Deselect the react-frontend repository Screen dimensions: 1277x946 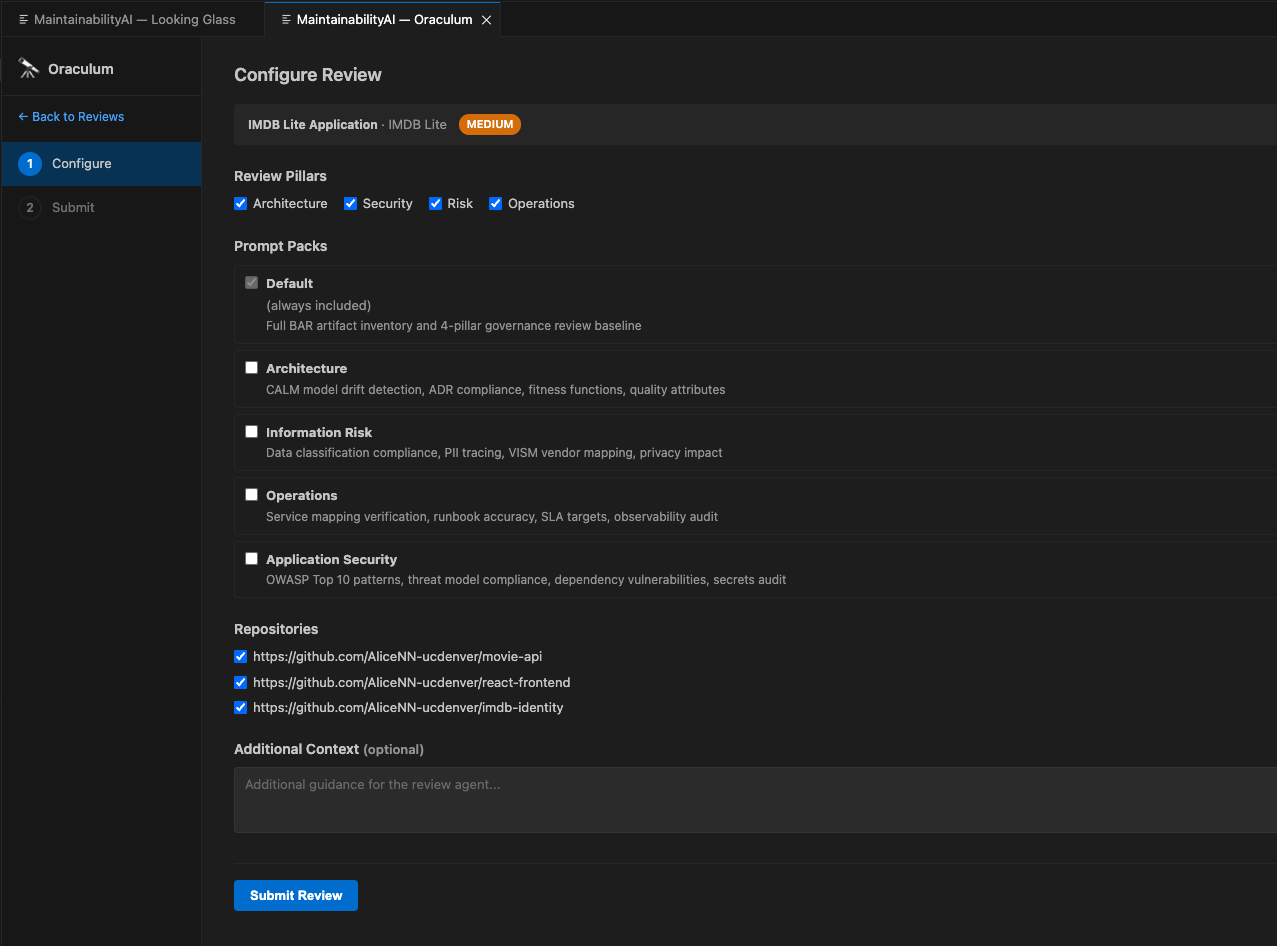pyautogui.click(x=240, y=682)
